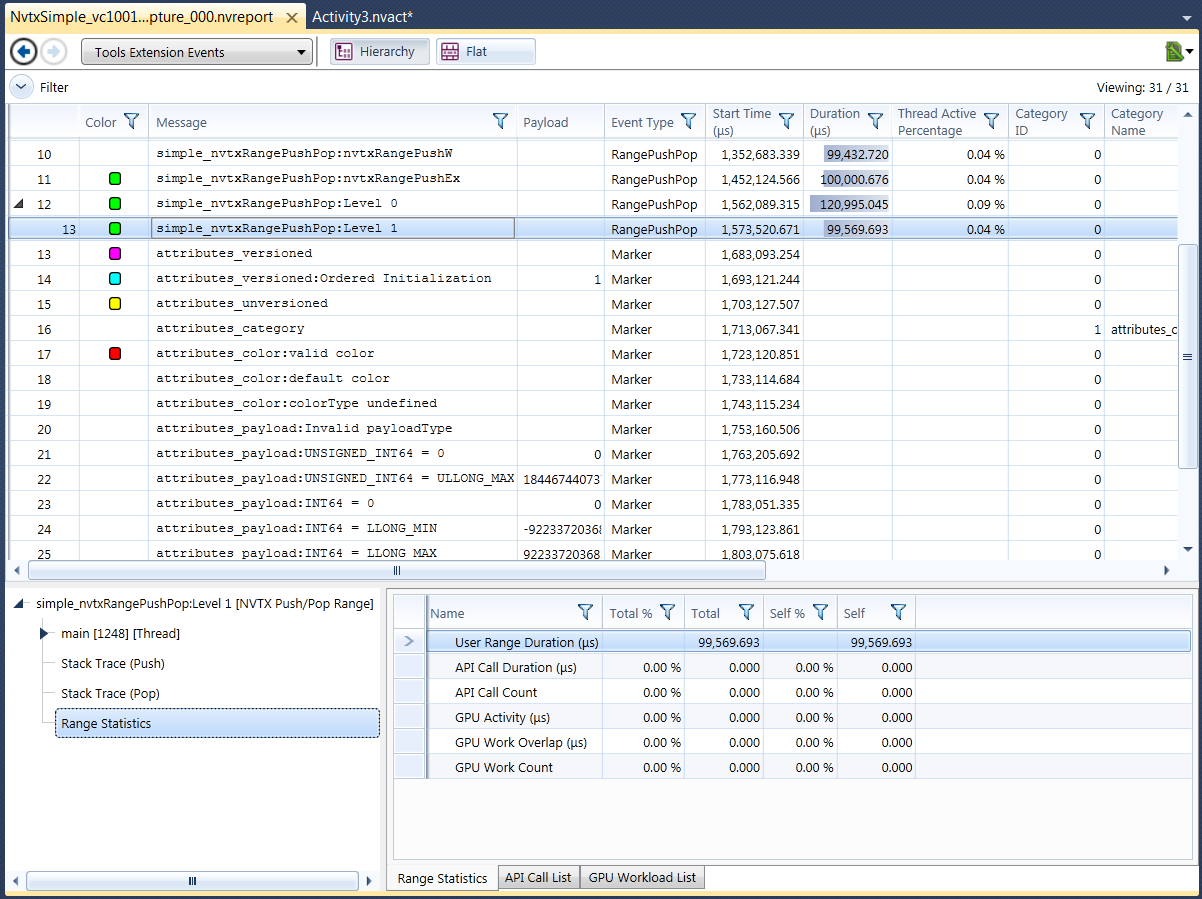Sort by Start Time column header
This screenshot has width=1202, height=899.
(x=742, y=122)
